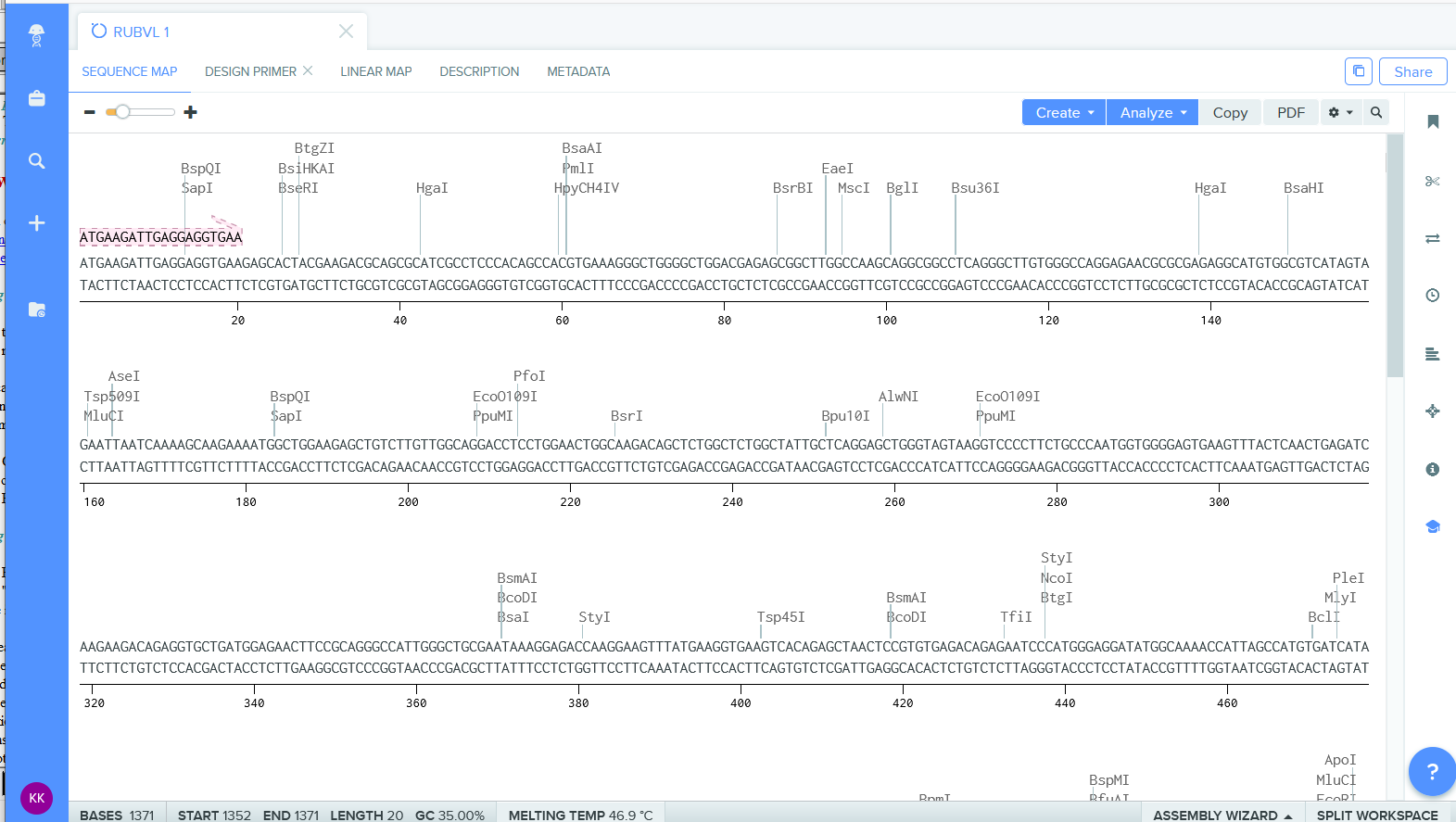The image size is (1456, 822).
Task: Zoom in with the plus button
Action: pos(190,112)
